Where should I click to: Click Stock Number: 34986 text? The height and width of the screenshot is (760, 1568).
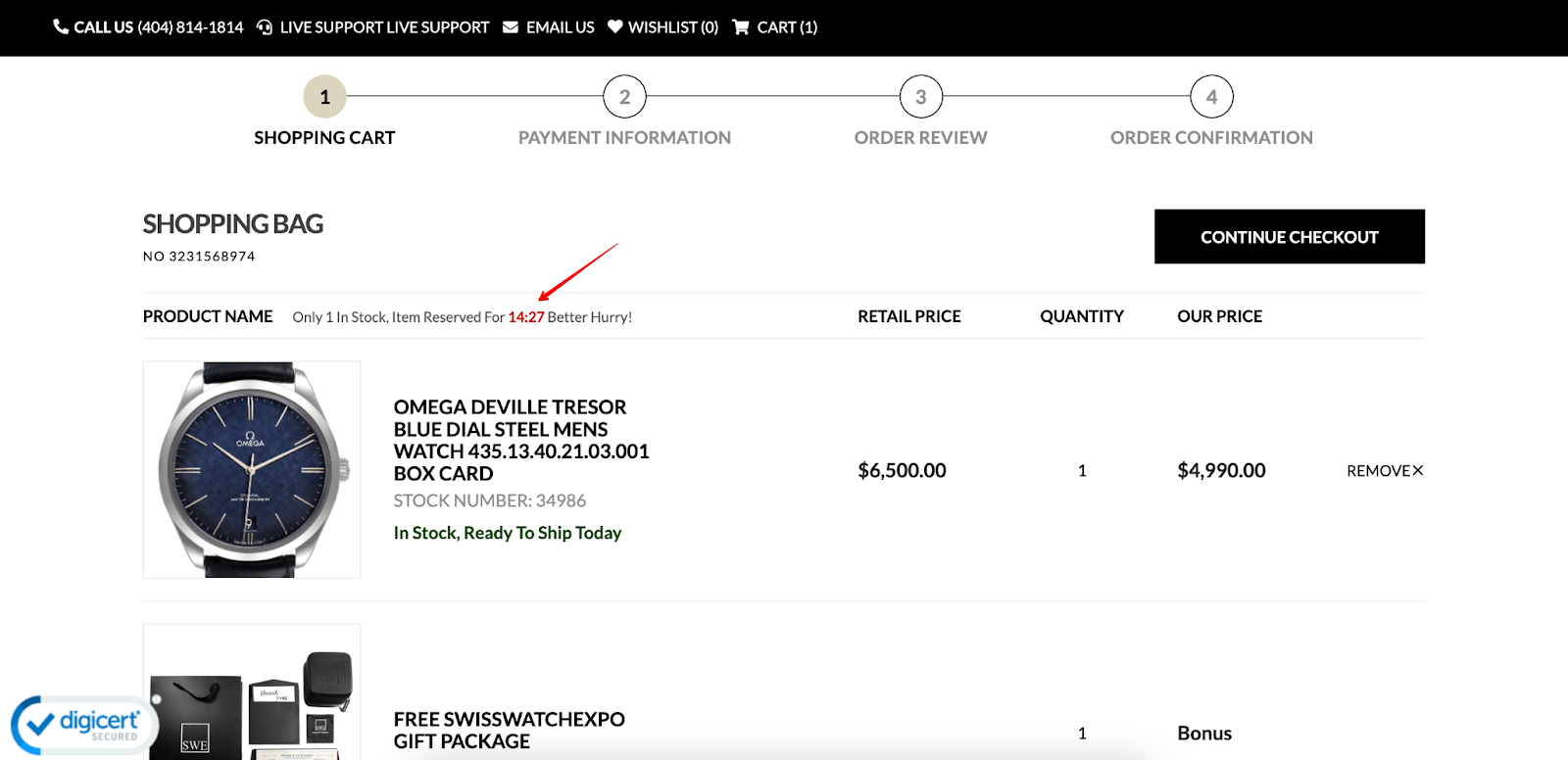(x=490, y=500)
